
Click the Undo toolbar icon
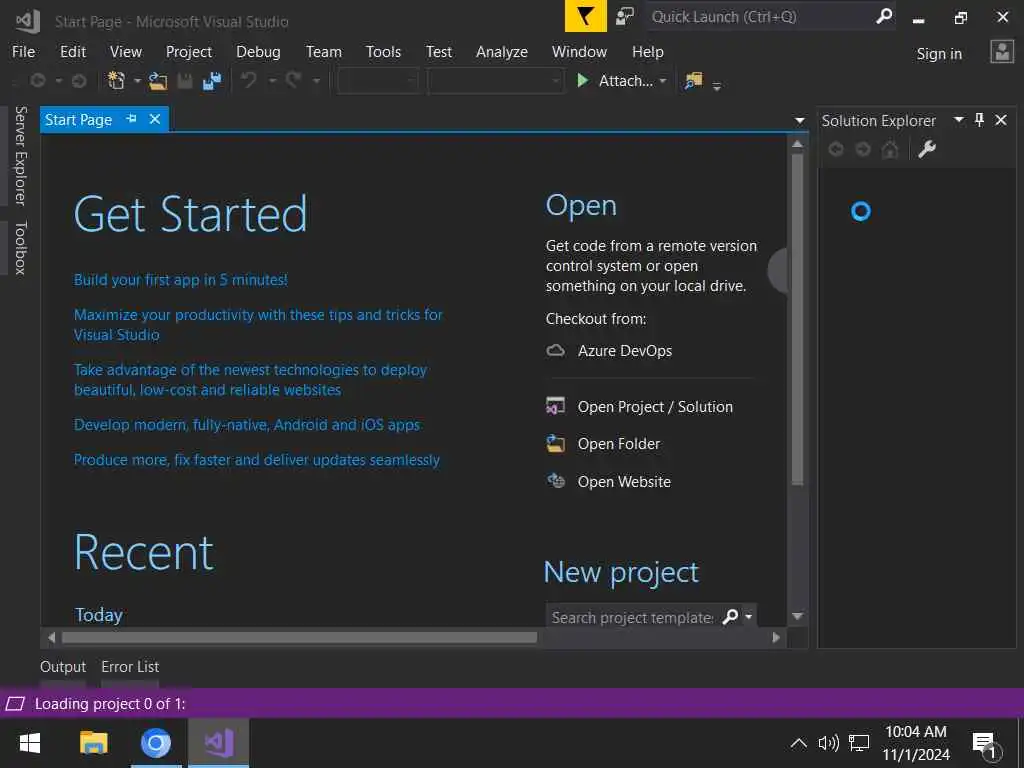click(x=248, y=80)
